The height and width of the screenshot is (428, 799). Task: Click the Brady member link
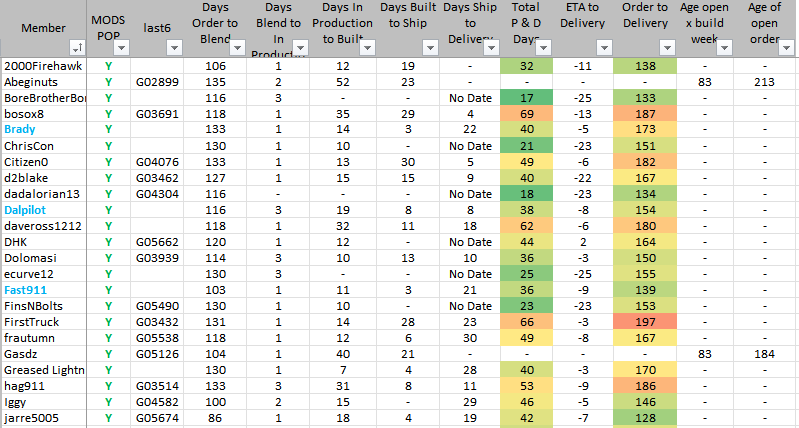[x=20, y=130]
